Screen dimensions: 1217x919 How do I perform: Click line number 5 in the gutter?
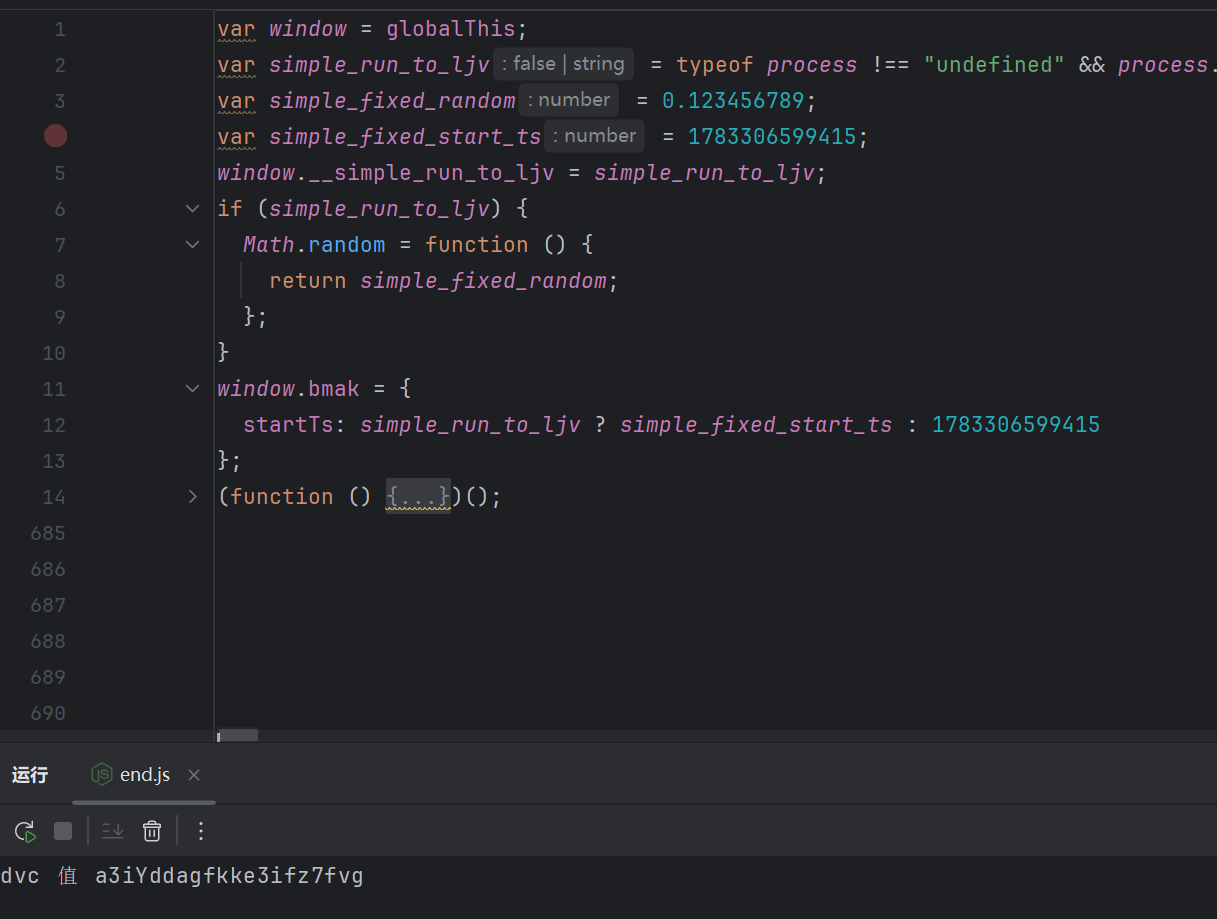point(60,173)
